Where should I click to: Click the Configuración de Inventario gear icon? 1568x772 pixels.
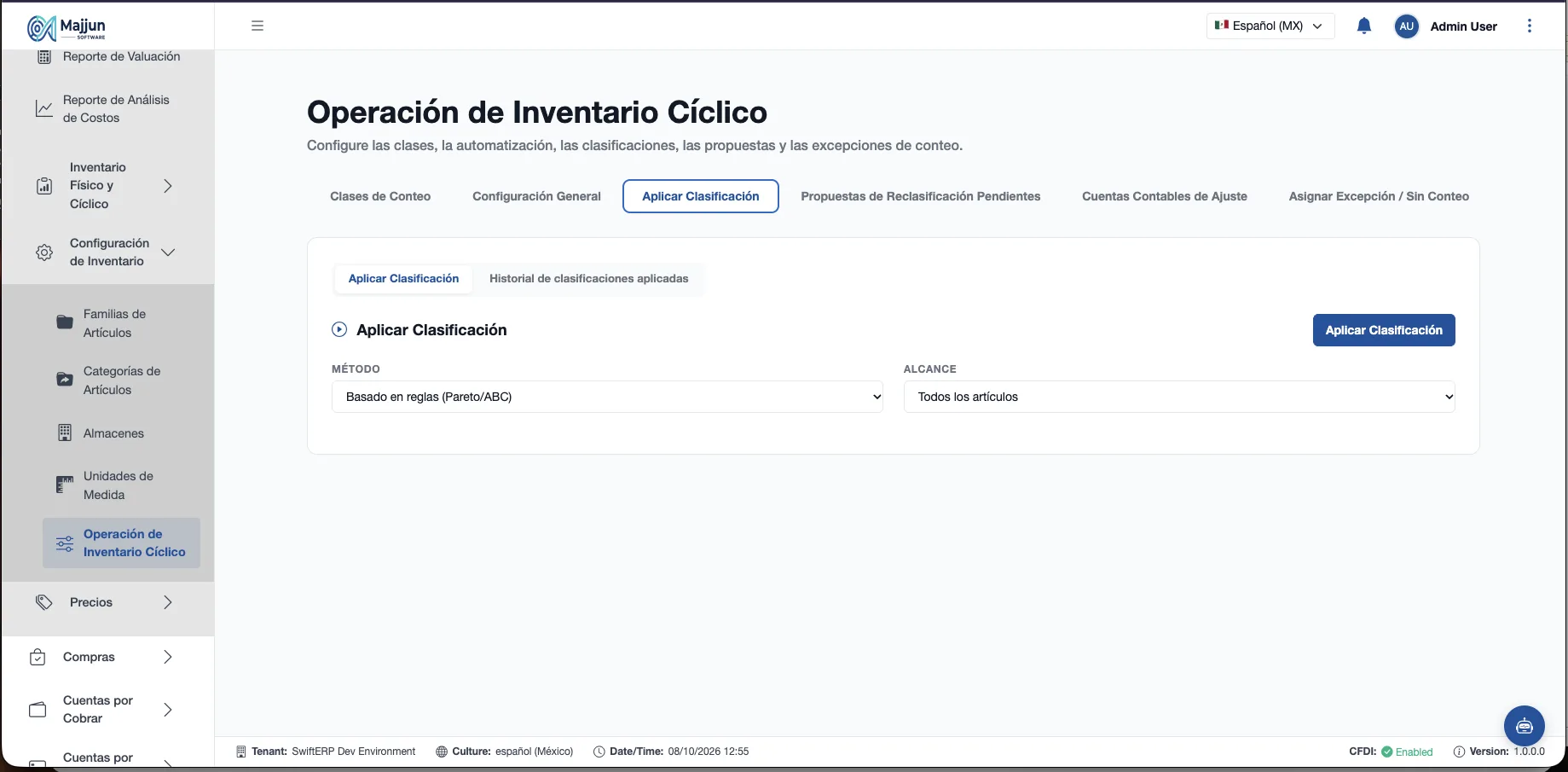pos(44,252)
